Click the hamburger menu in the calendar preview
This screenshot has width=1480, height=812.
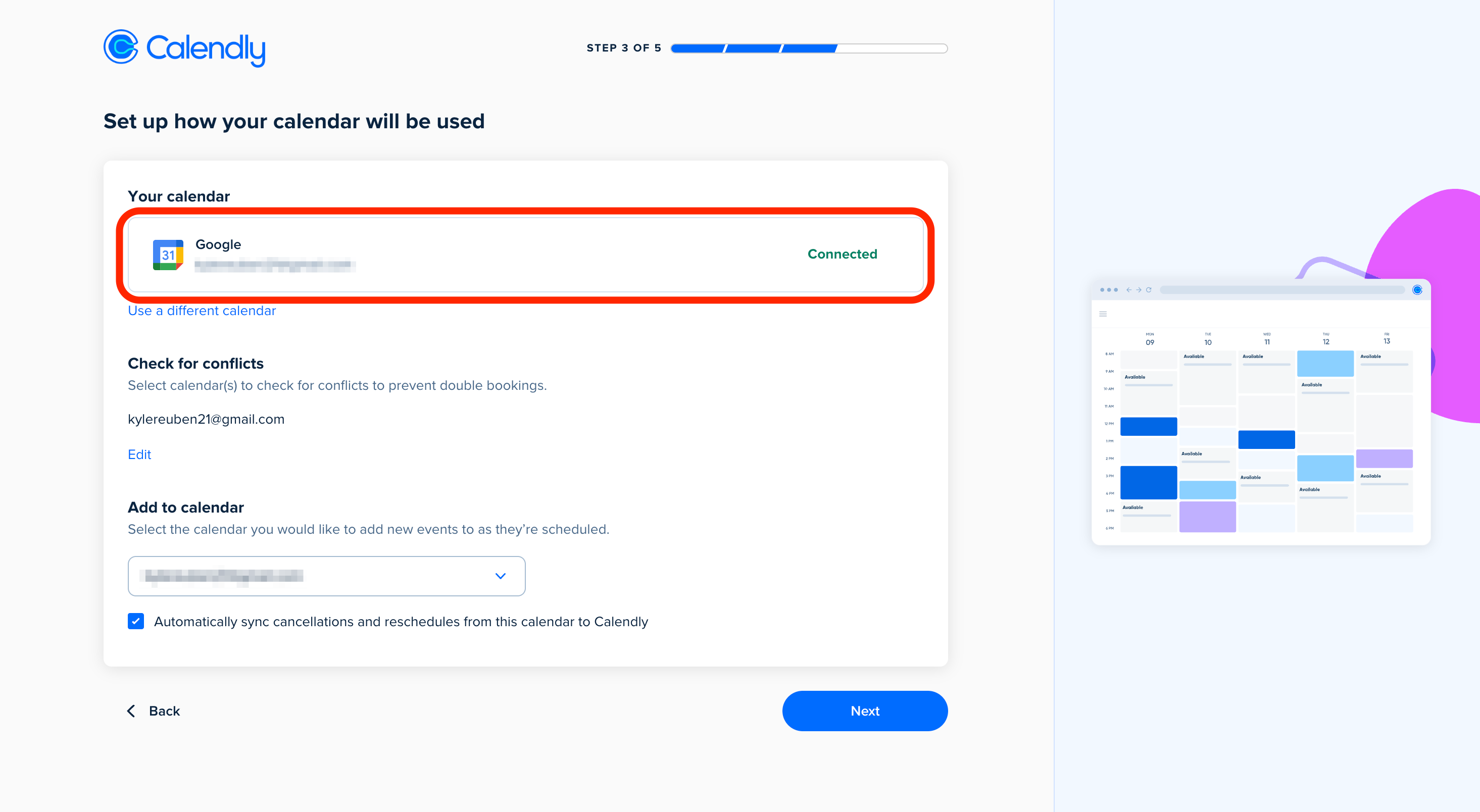[x=1103, y=314]
